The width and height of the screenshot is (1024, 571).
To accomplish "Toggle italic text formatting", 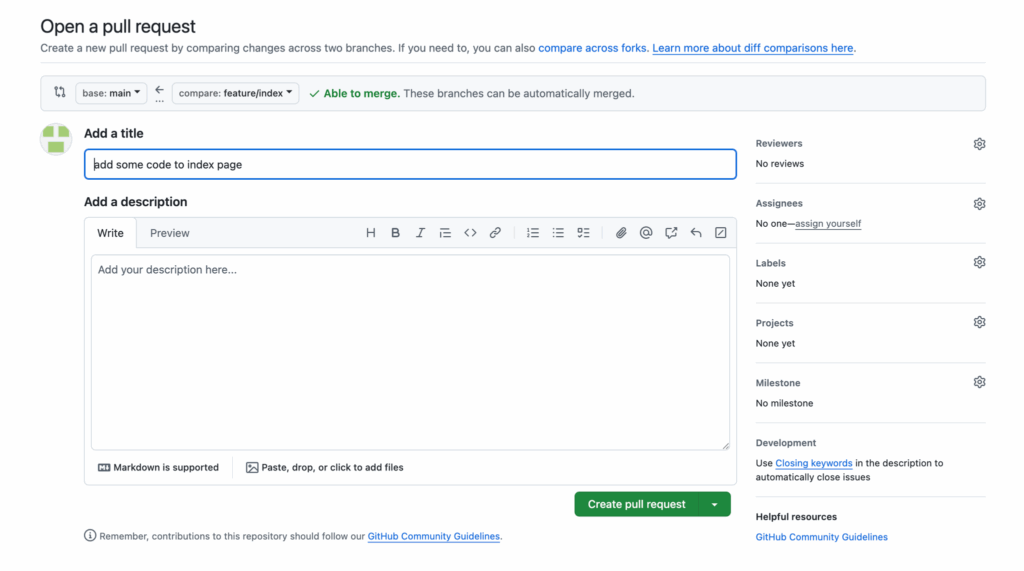I will click(x=420, y=233).
